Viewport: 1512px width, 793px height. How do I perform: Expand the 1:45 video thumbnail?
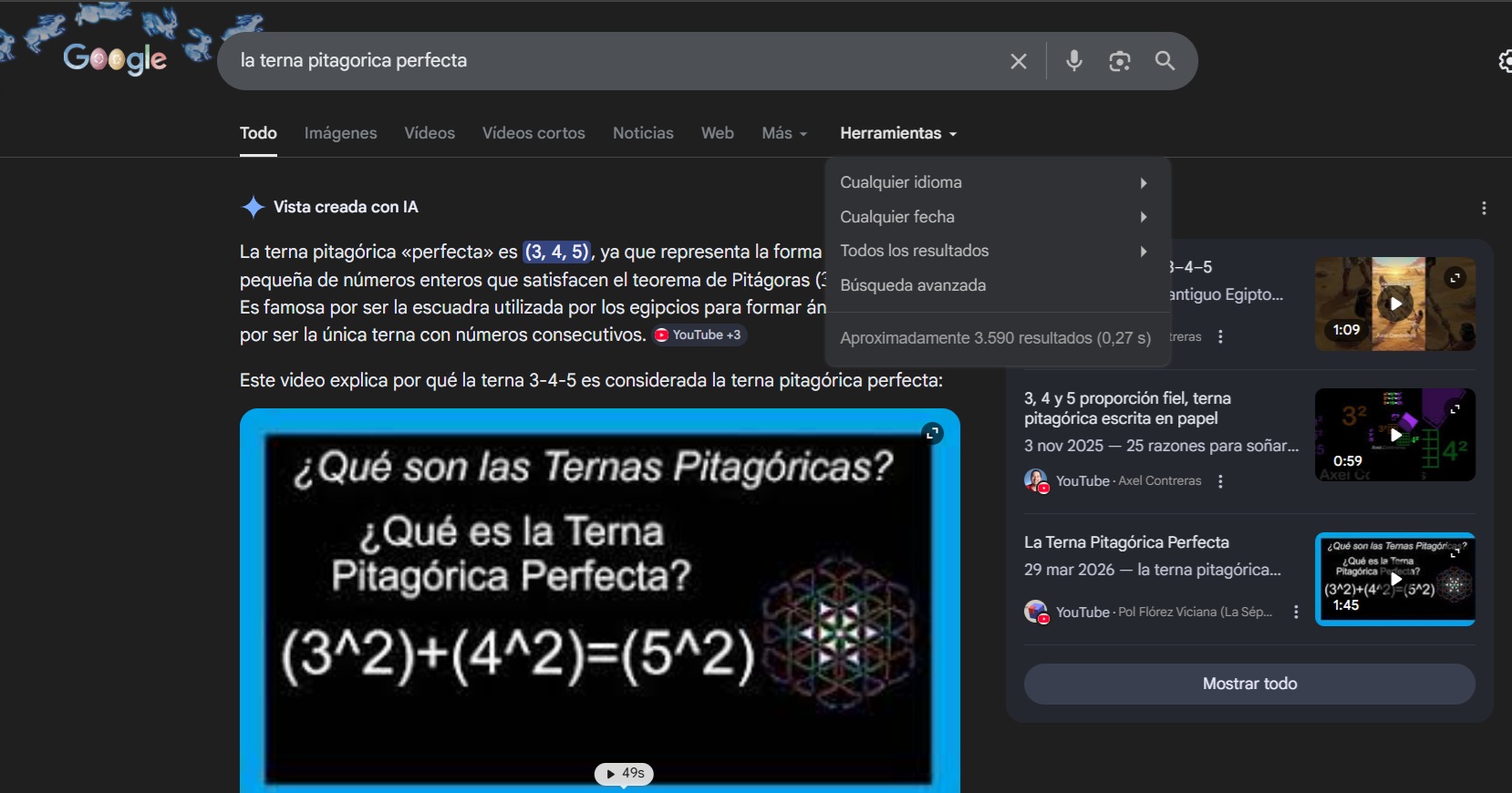[1455, 552]
